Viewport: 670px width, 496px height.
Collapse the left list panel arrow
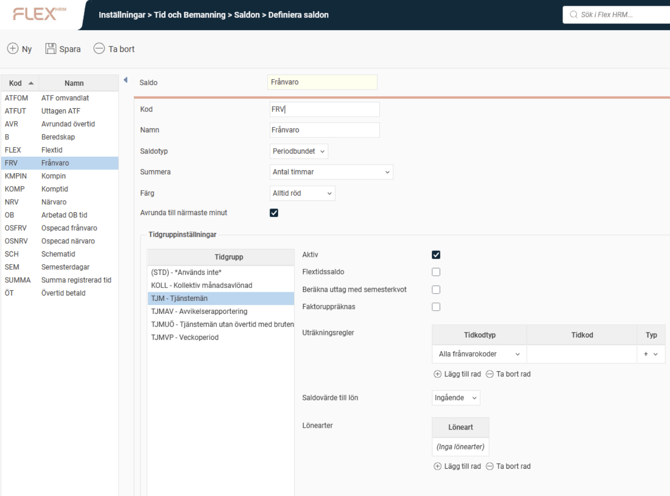tap(125, 81)
